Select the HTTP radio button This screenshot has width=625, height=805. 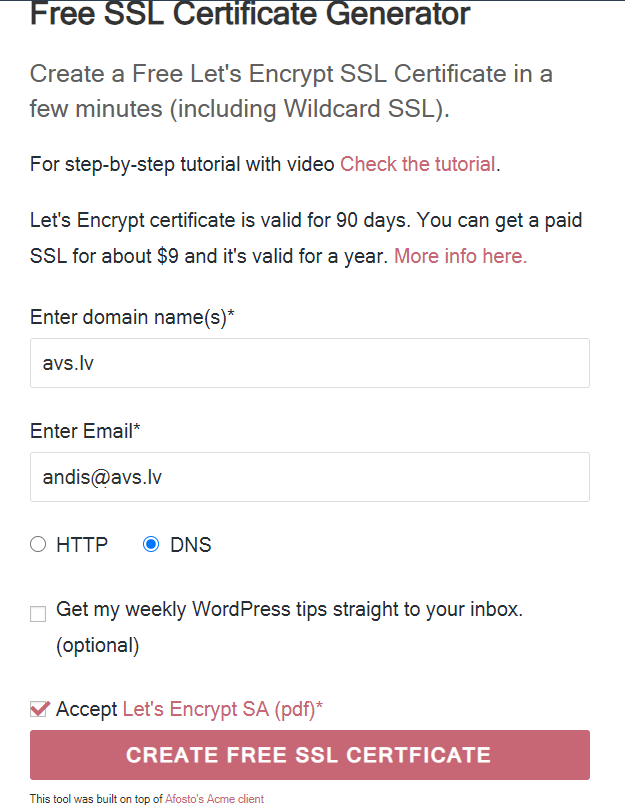(38, 545)
